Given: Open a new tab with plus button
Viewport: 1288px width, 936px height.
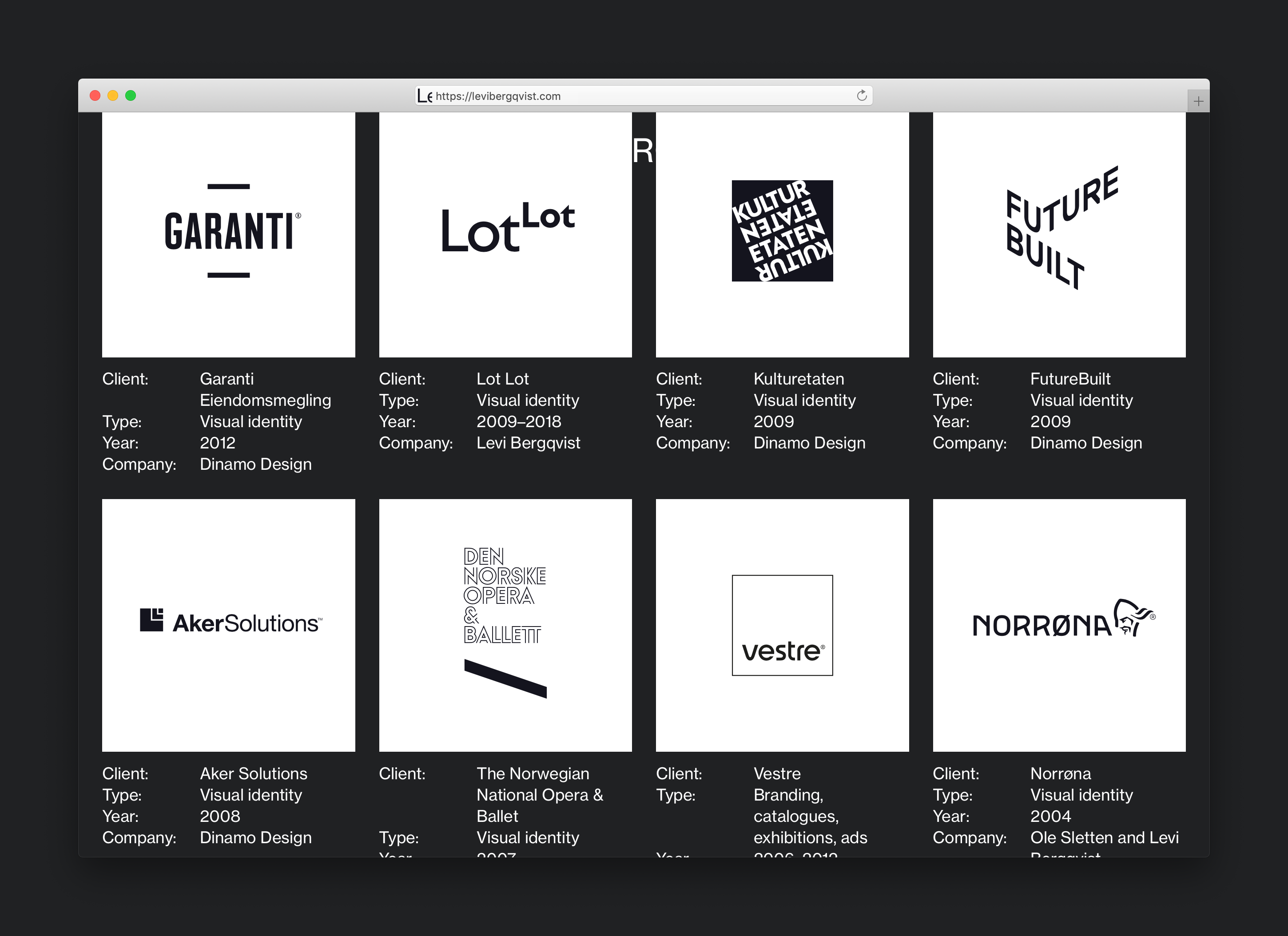Looking at the screenshot, I should point(1198,102).
